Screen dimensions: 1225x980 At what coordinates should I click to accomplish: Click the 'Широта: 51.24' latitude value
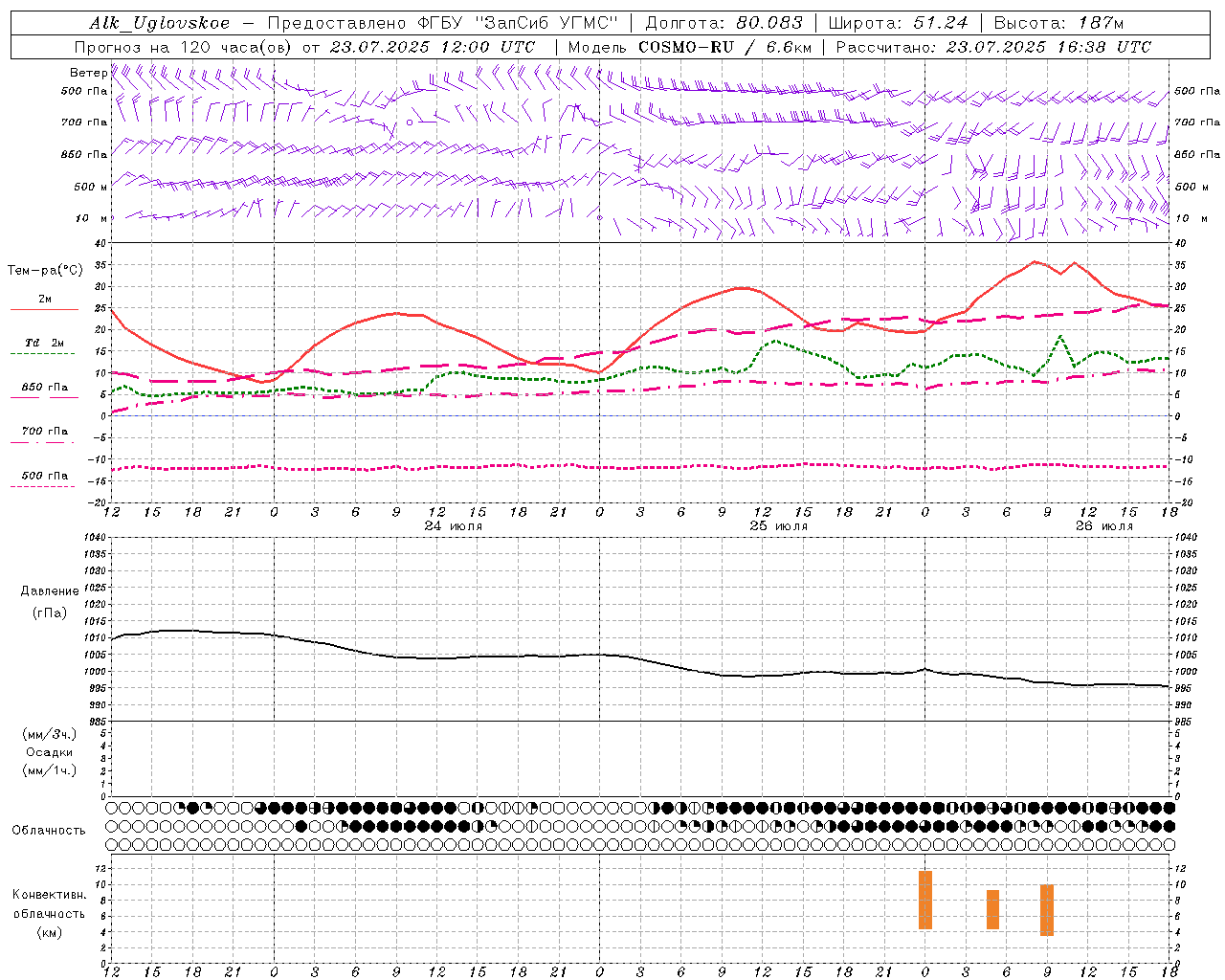tap(898, 24)
